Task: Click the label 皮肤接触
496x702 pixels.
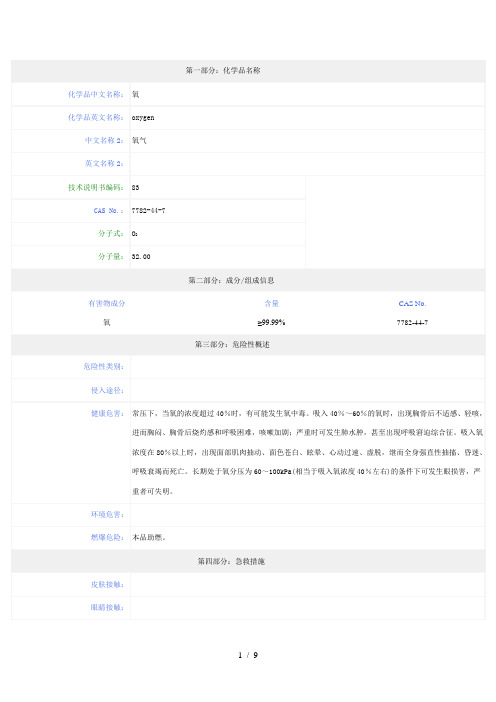Action: 107,585
